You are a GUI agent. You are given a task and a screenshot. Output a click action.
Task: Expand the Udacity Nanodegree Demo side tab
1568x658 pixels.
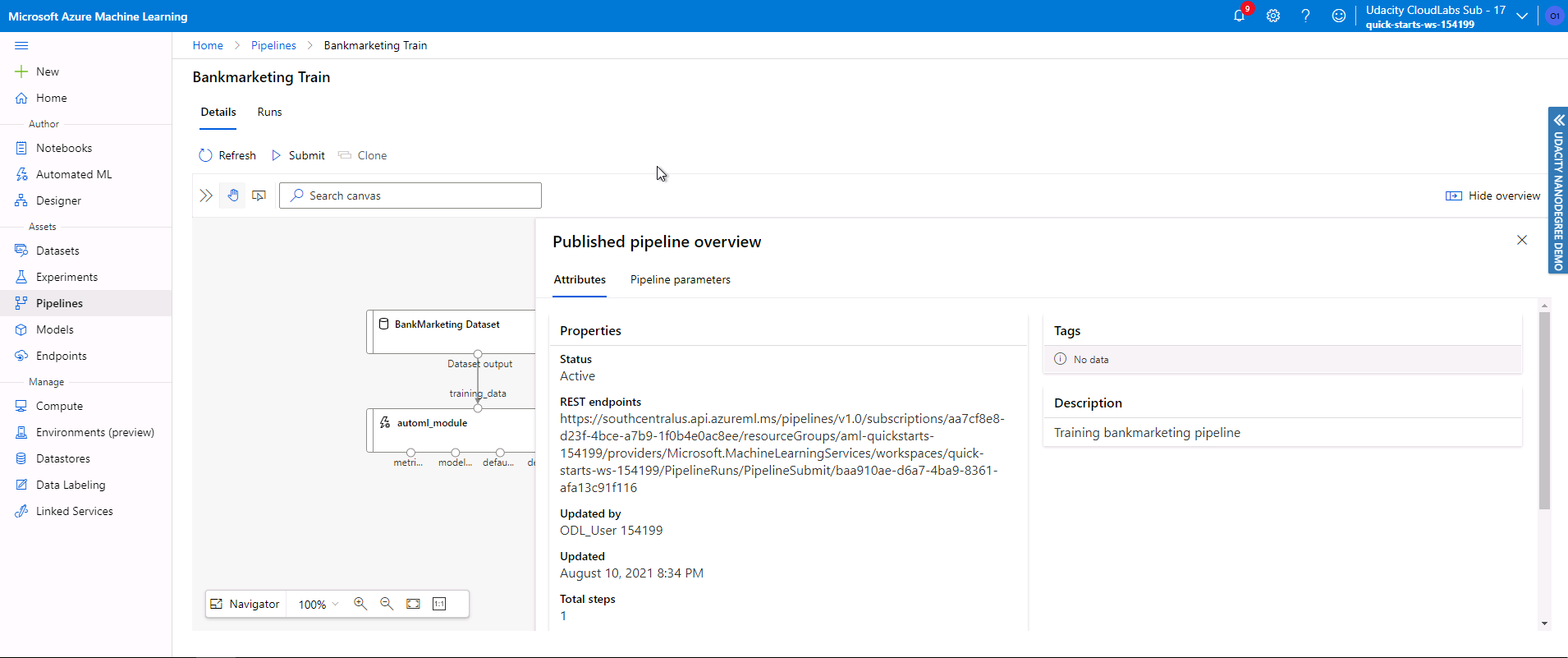pos(1558,190)
